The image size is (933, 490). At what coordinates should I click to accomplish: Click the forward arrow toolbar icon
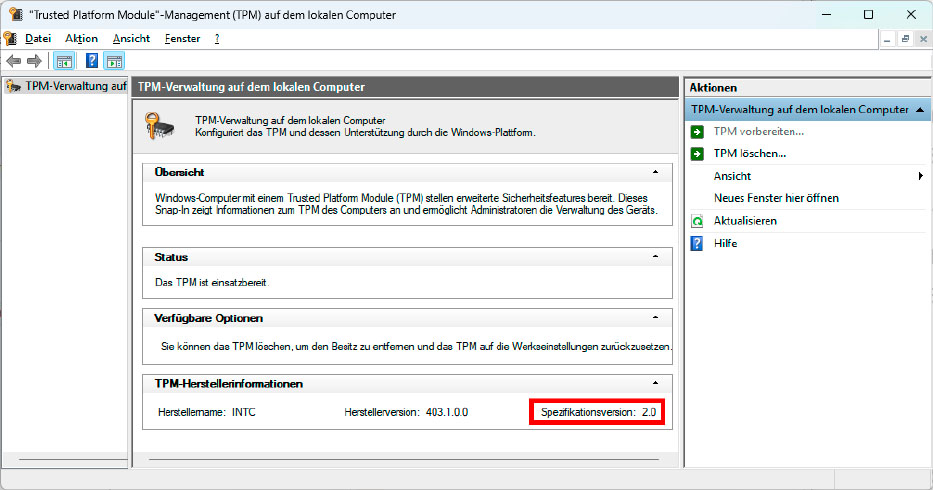pos(34,61)
